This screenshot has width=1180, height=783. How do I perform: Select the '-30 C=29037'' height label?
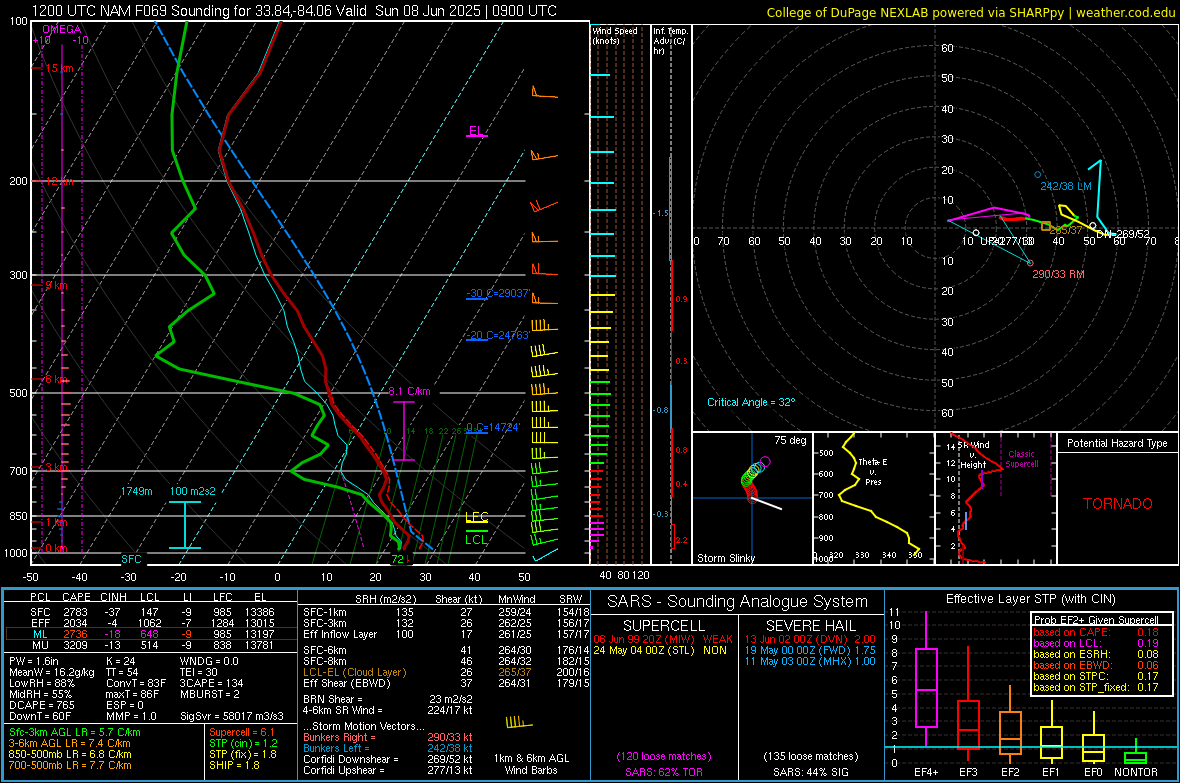pos(498,293)
